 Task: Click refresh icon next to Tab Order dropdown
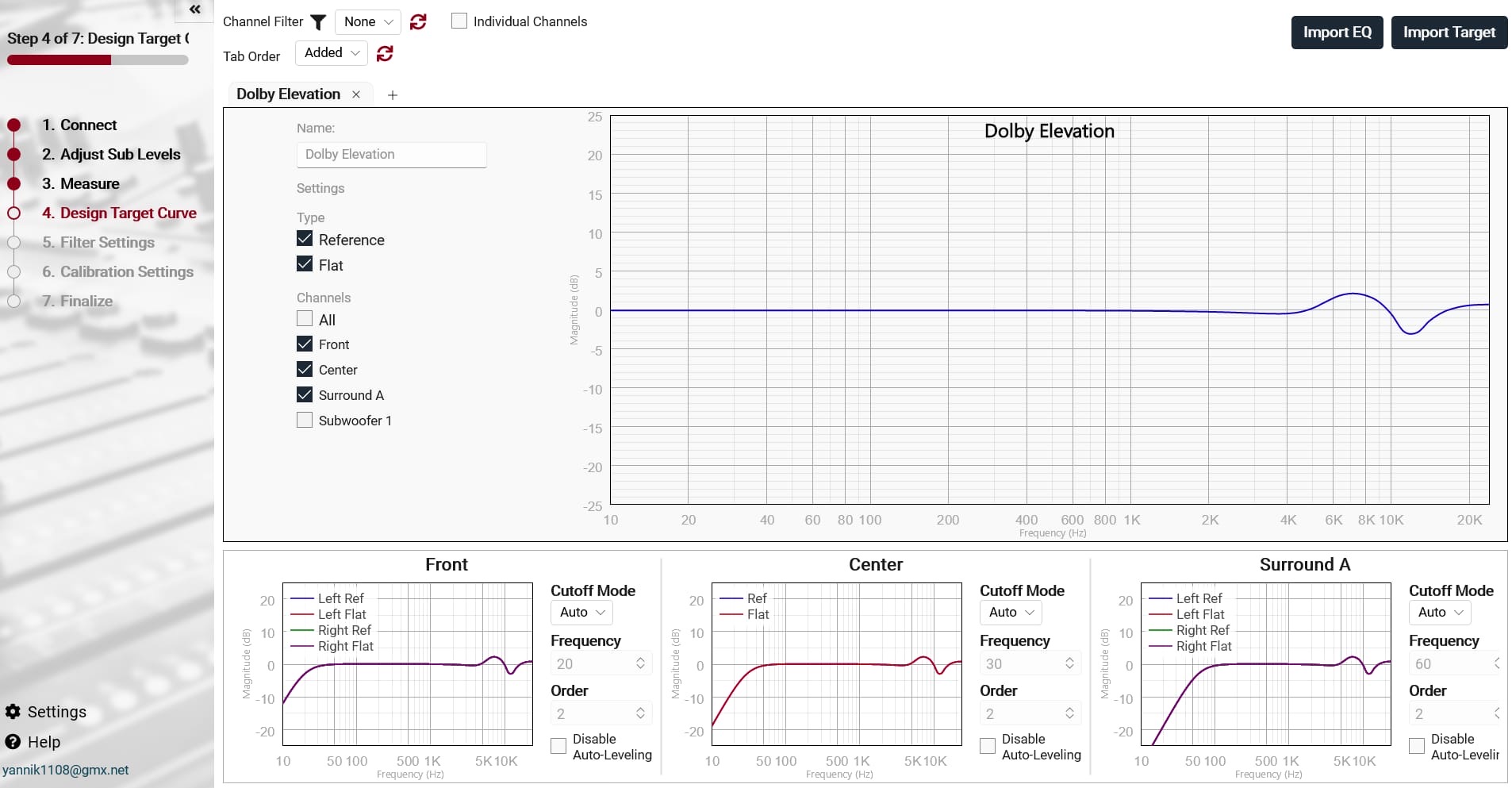[x=385, y=53]
